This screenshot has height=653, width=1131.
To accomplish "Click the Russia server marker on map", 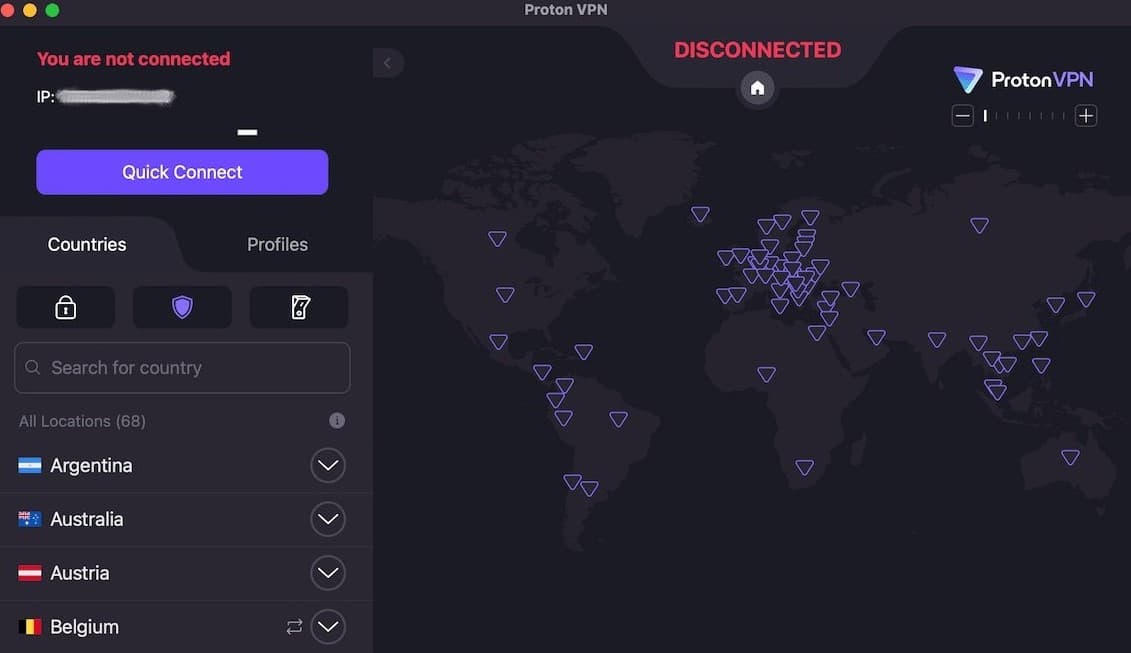I will pos(980,225).
